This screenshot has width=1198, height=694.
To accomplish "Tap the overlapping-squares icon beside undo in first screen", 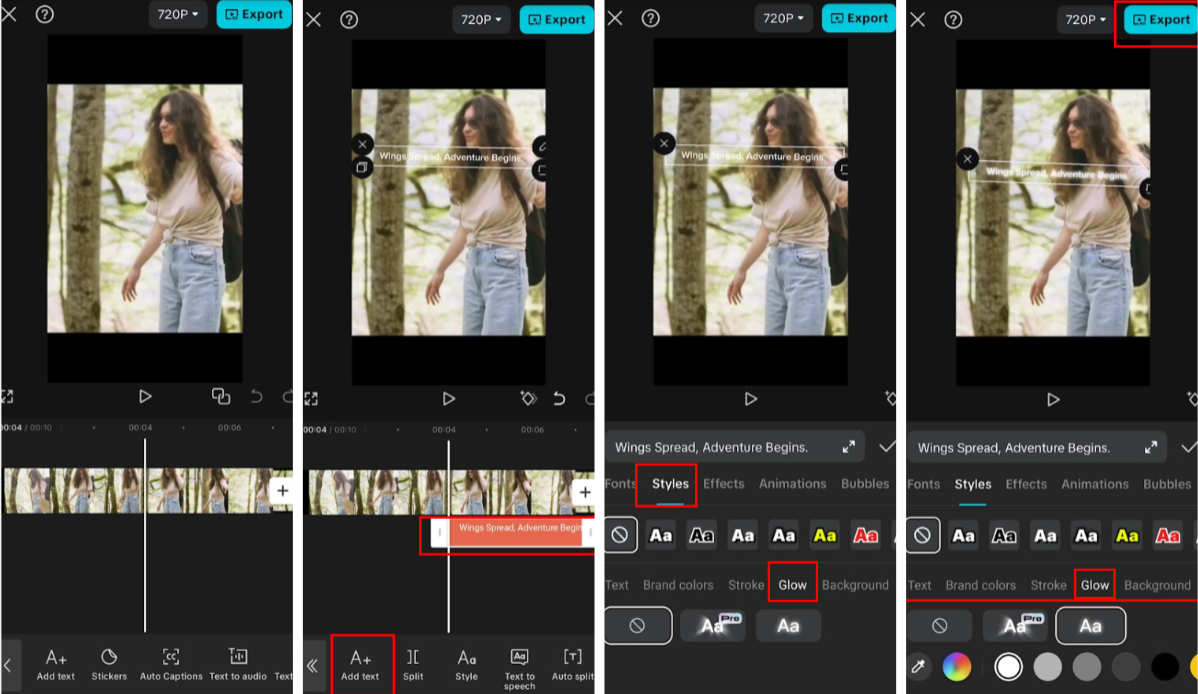I will (221, 396).
